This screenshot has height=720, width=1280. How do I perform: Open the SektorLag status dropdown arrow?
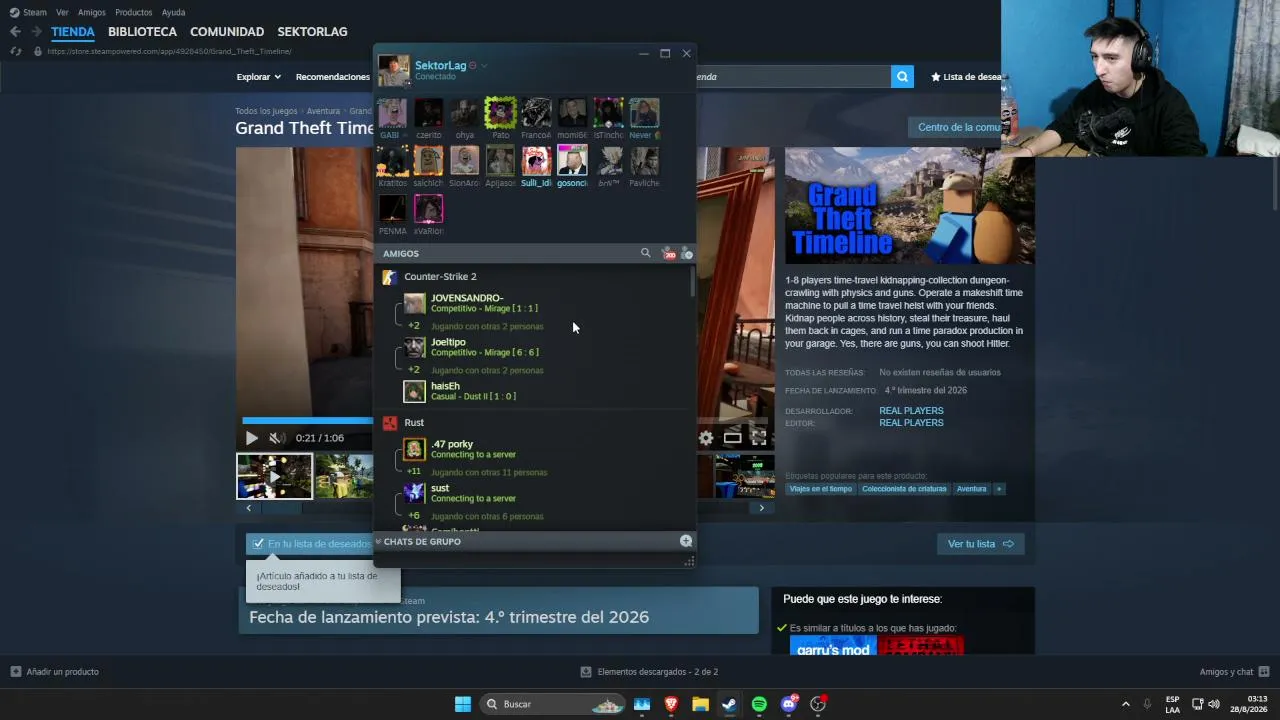[x=484, y=66]
